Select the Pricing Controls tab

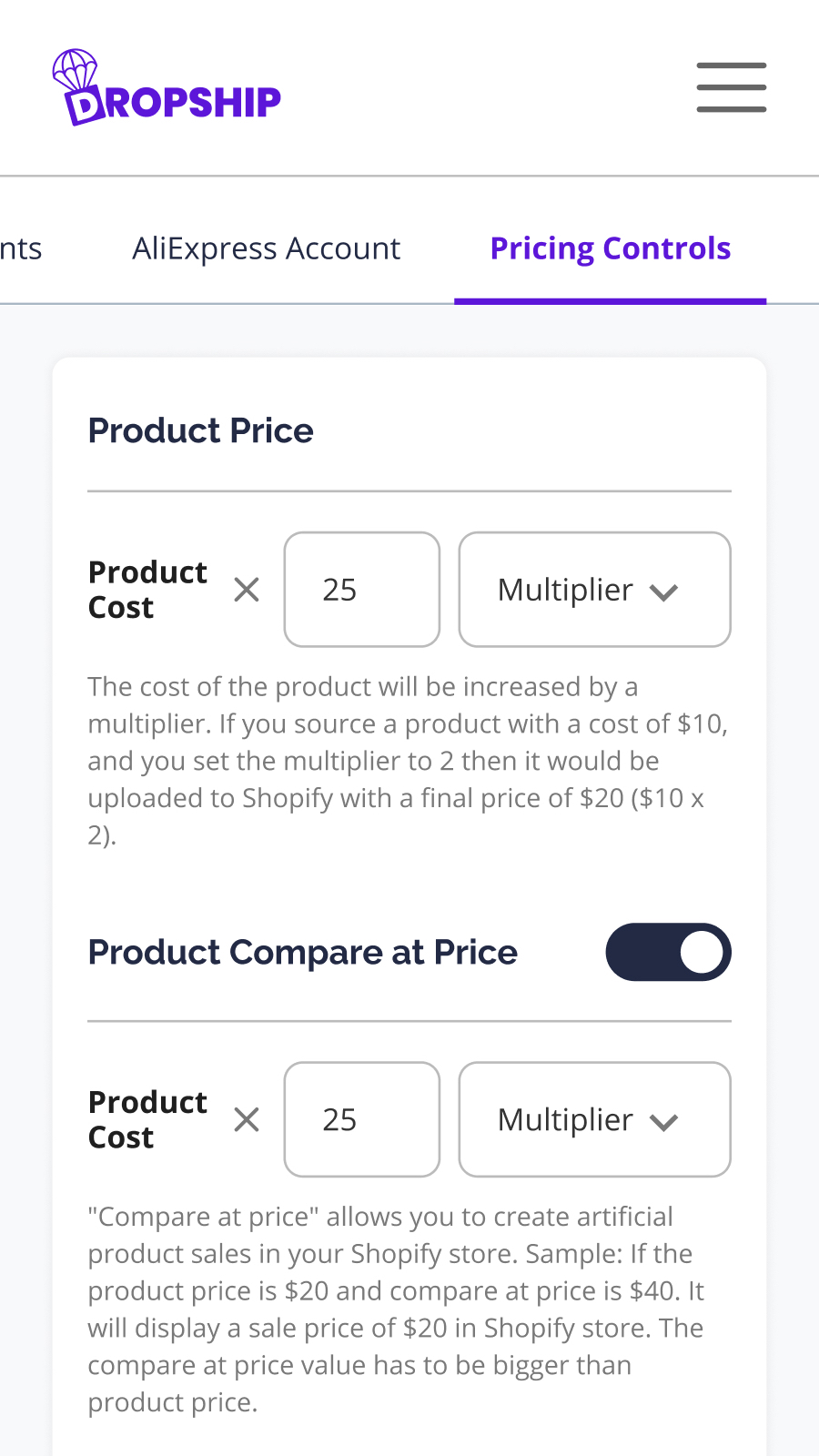click(611, 248)
